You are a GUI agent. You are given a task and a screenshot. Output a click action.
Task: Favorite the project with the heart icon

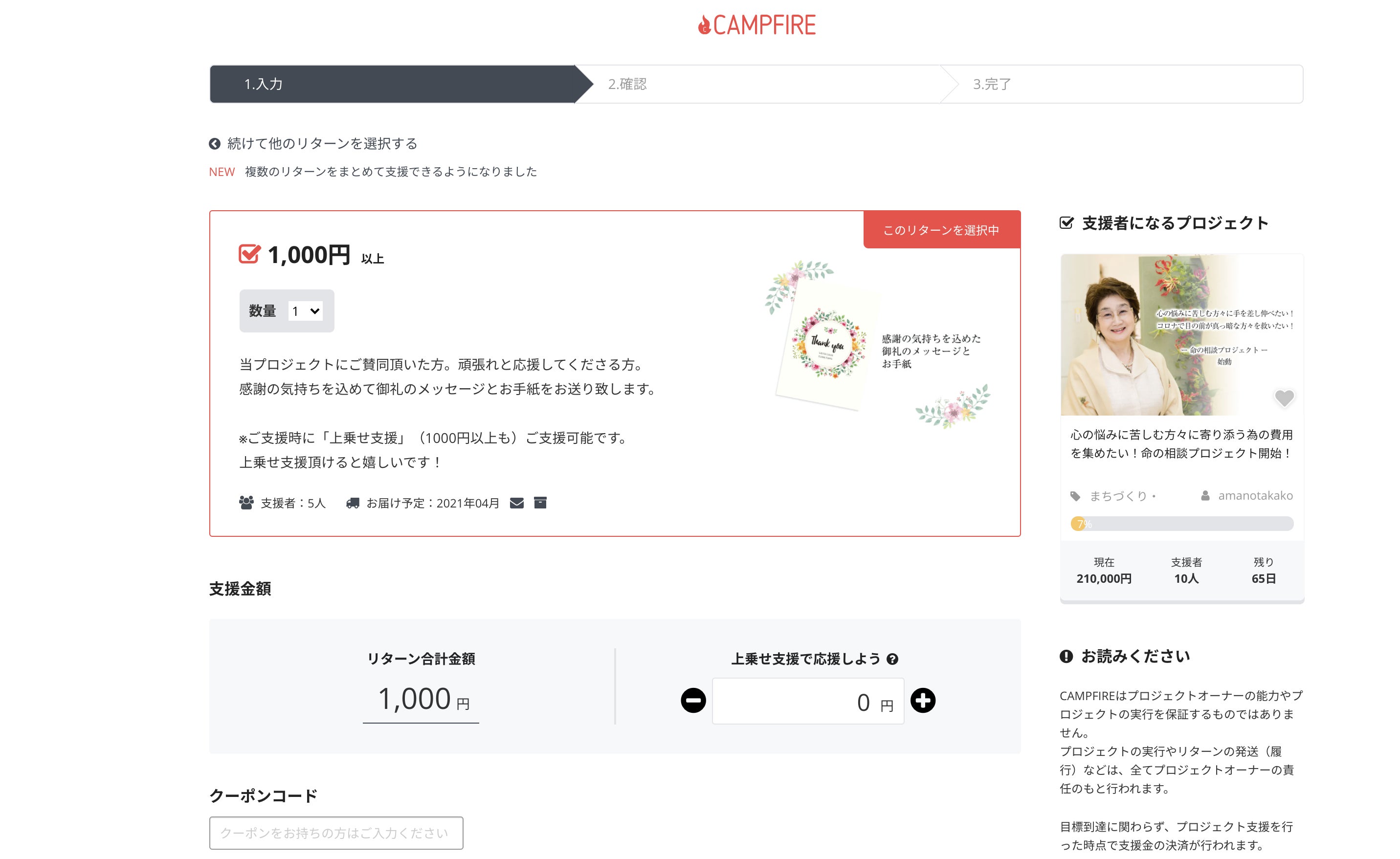point(1284,397)
